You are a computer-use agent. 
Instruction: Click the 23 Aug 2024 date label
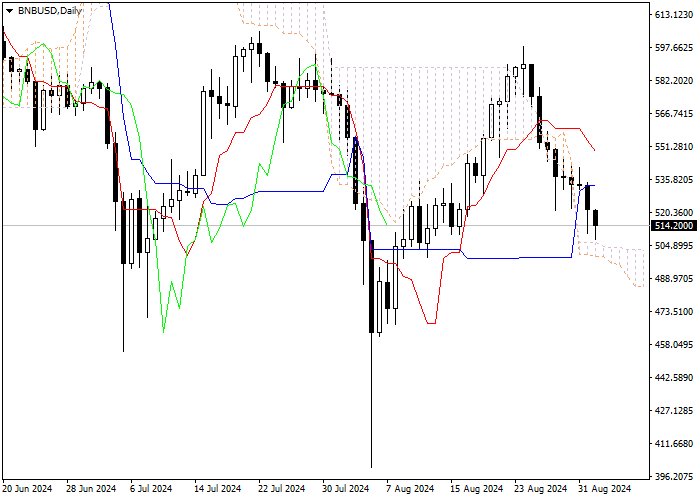[x=540, y=489]
